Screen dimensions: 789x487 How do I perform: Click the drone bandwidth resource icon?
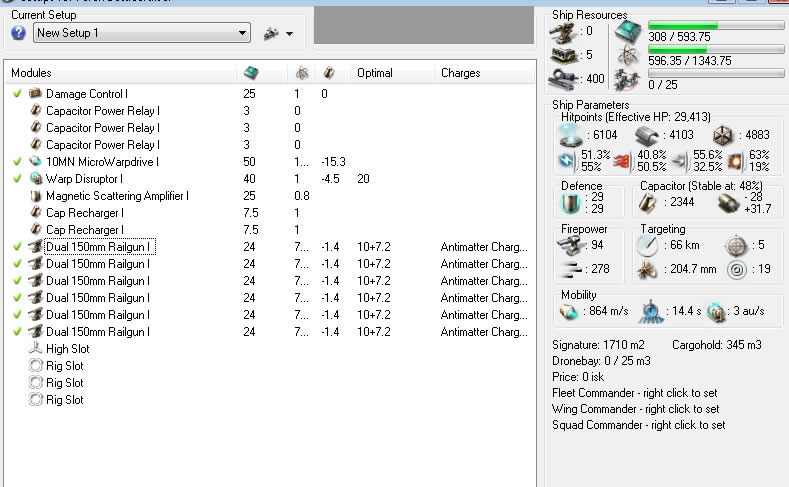pyautogui.click(x=627, y=79)
